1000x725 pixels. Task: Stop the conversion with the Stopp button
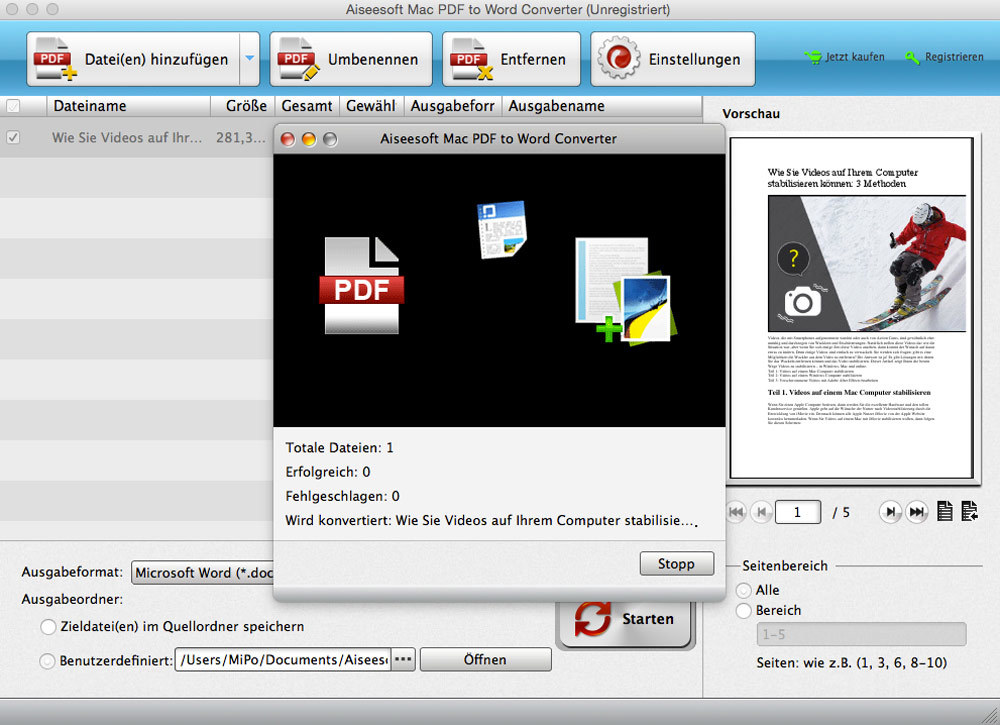coord(677,564)
